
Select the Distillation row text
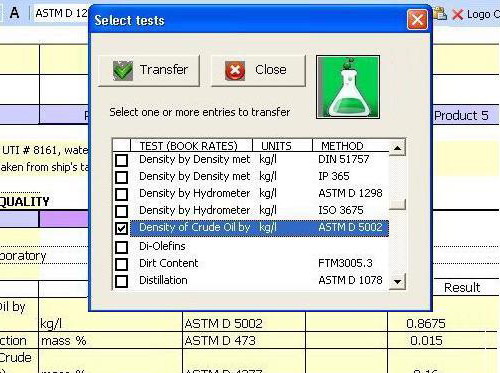163,280
